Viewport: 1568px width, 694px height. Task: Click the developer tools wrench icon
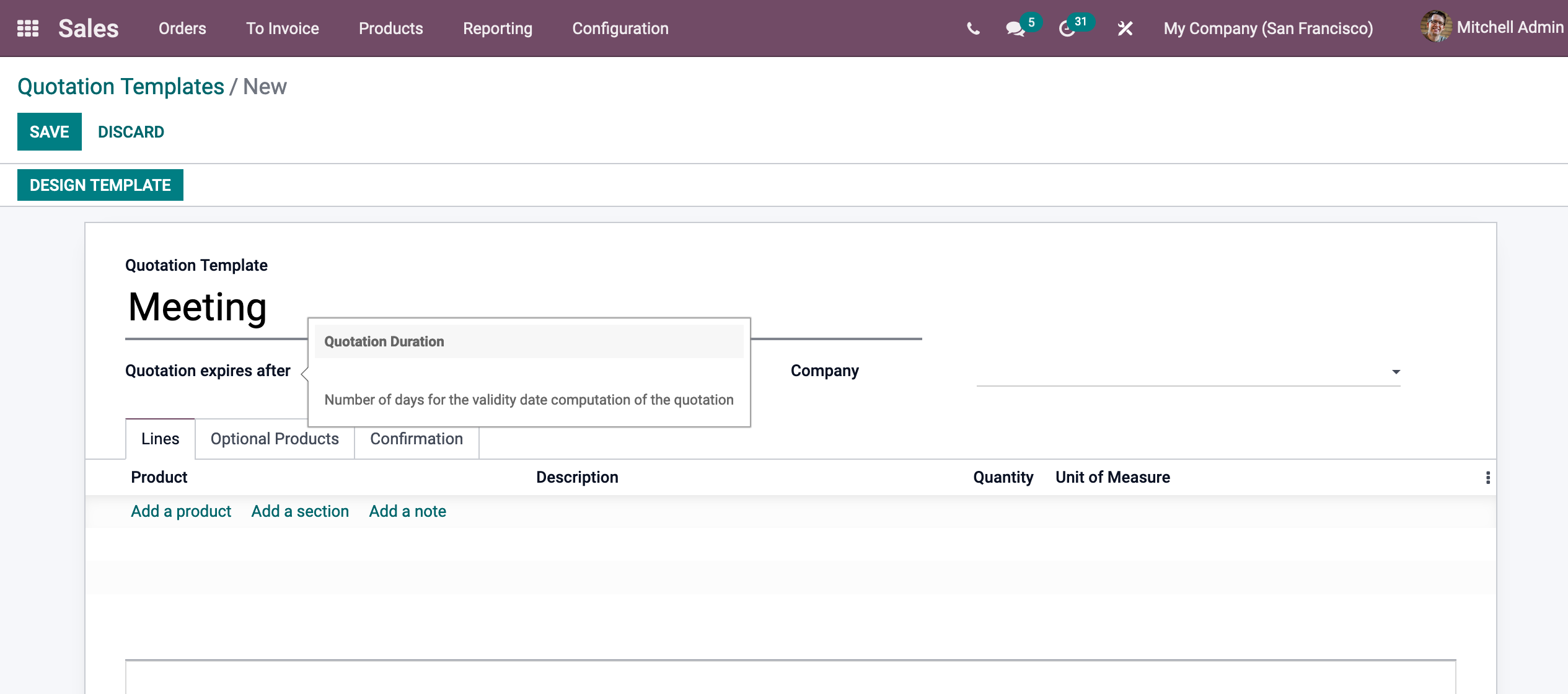1125,29
